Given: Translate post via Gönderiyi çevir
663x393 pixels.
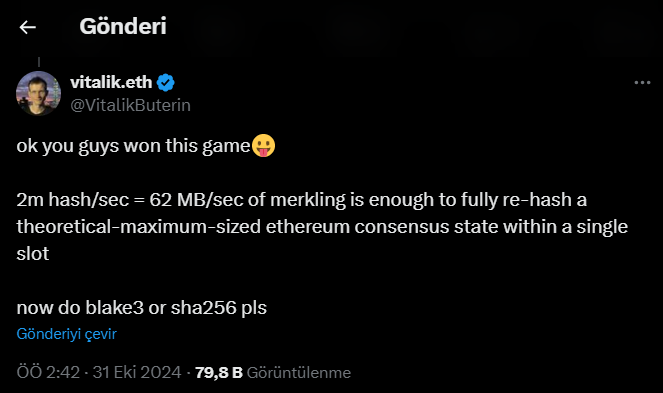Looking at the screenshot, I should coord(66,334).
